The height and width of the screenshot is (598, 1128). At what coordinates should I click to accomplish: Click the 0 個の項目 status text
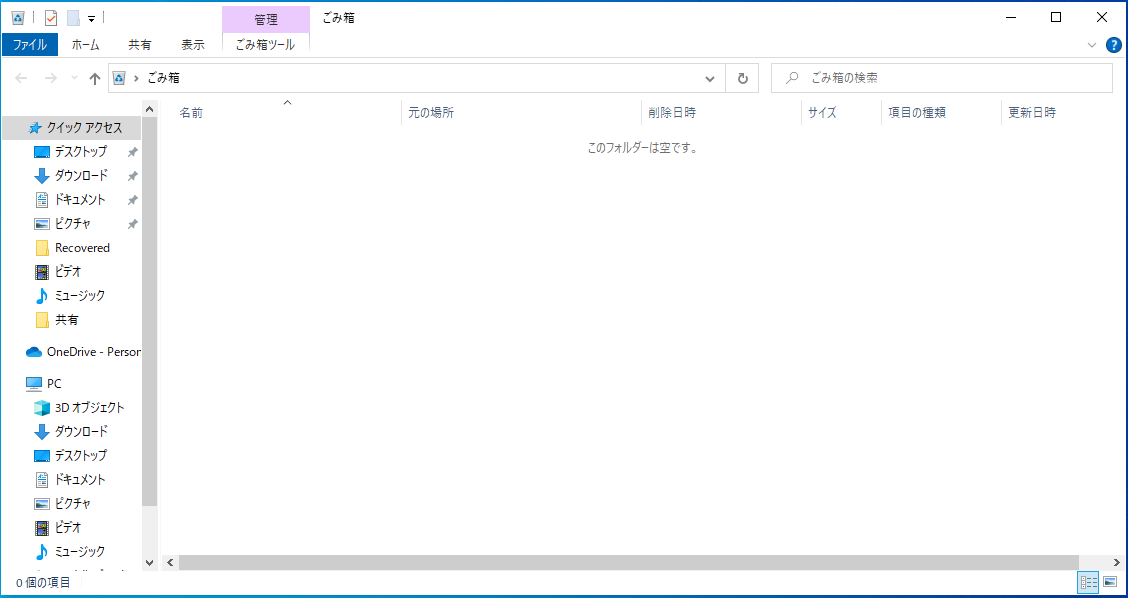click(42, 582)
